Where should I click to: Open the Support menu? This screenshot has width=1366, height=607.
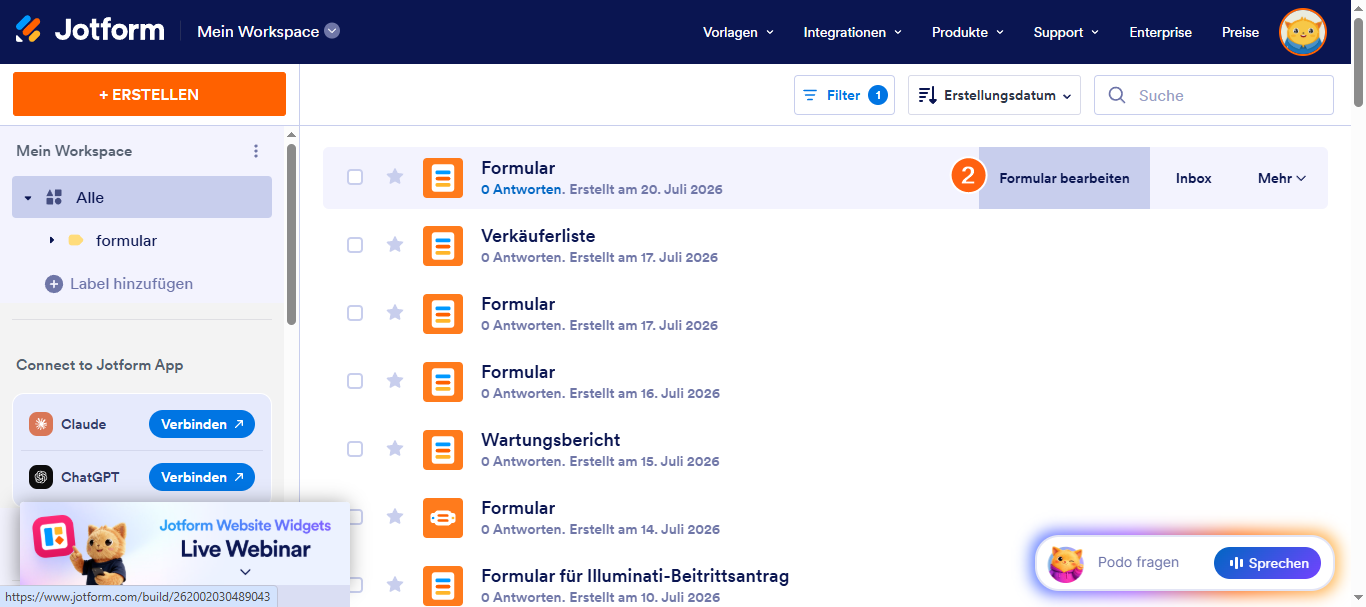[1067, 32]
